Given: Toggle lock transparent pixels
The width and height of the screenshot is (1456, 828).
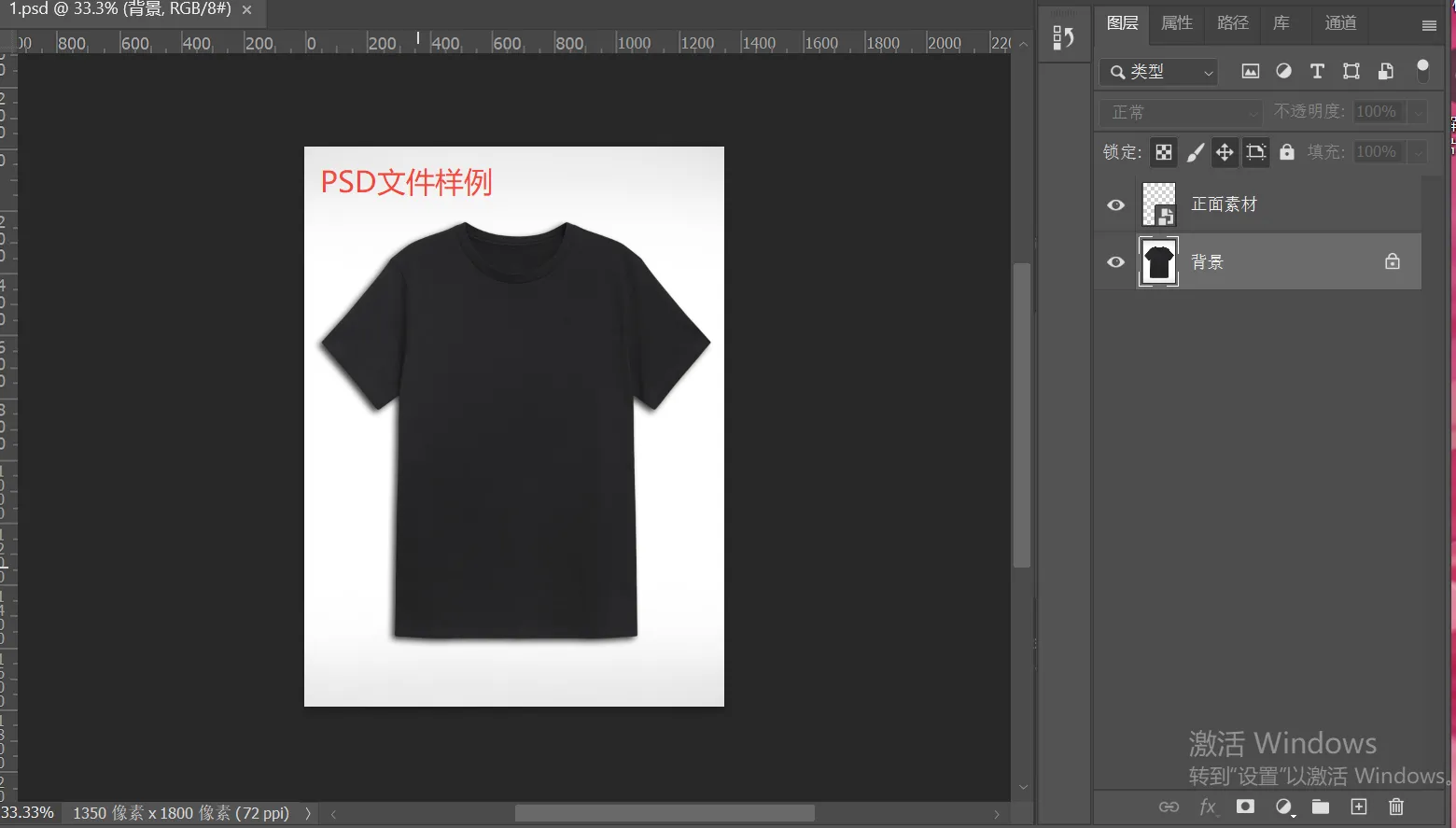Looking at the screenshot, I should [1163, 152].
